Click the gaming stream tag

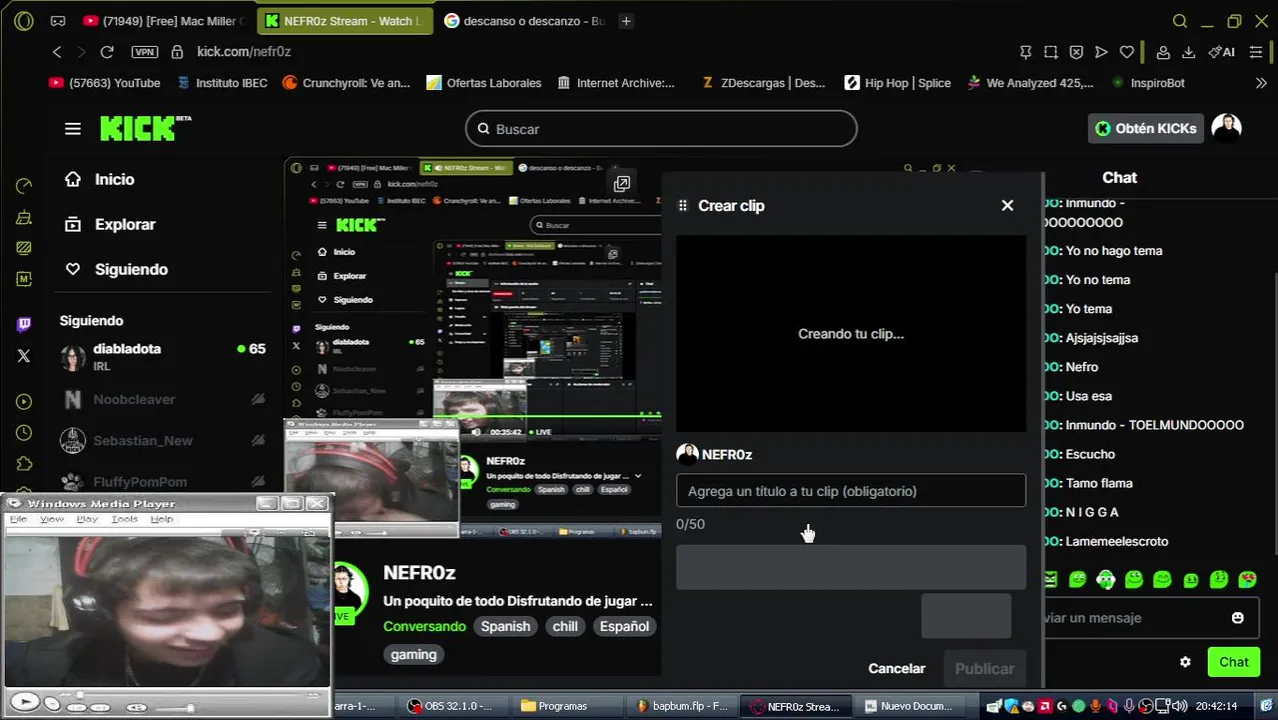[x=413, y=655]
